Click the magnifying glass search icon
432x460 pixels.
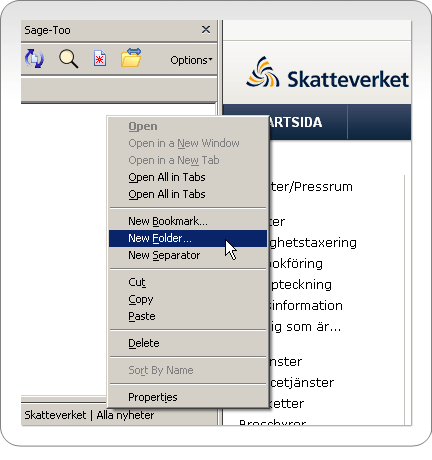(x=68, y=59)
